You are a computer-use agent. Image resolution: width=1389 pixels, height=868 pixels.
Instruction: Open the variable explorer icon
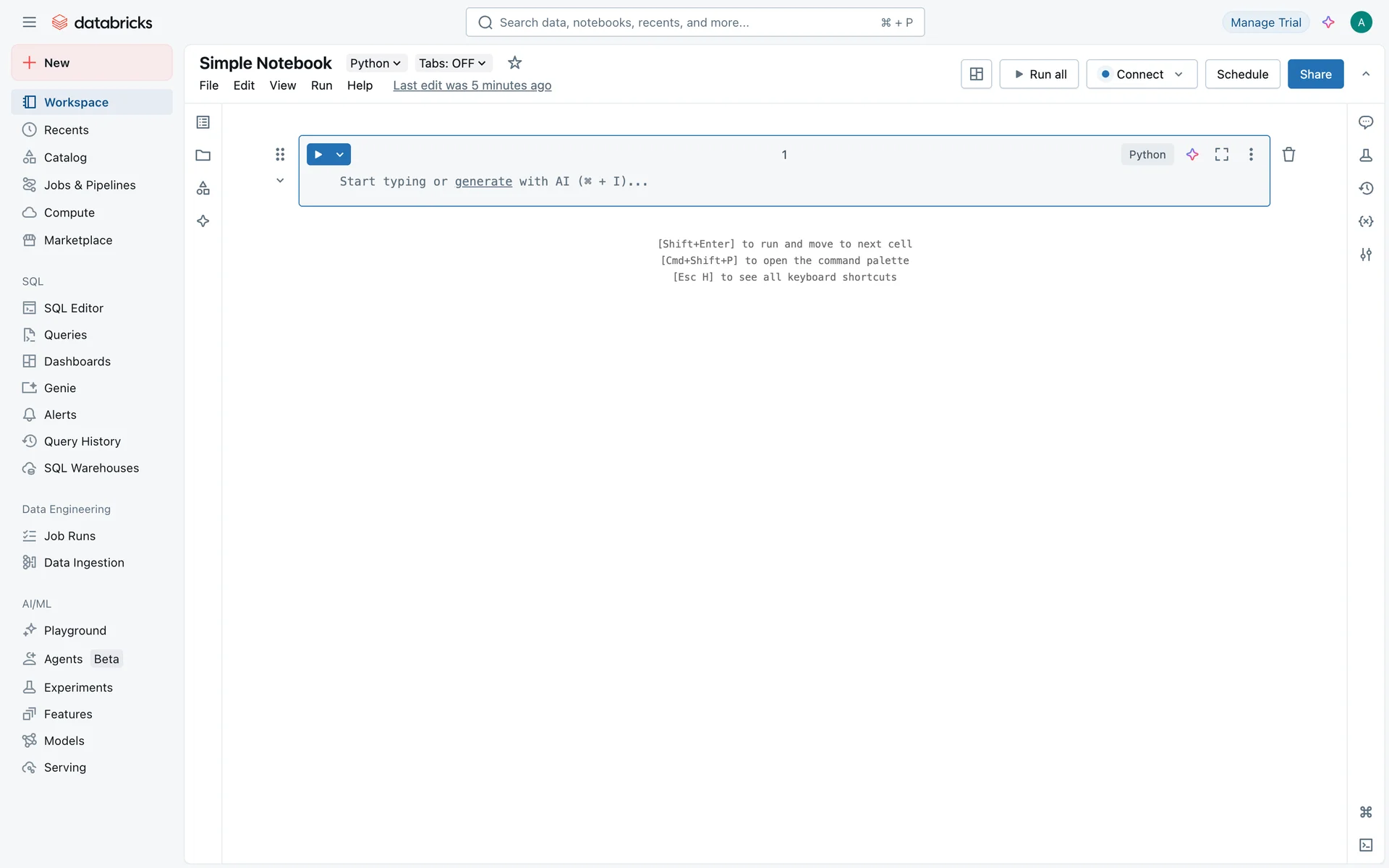pos(1366,221)
